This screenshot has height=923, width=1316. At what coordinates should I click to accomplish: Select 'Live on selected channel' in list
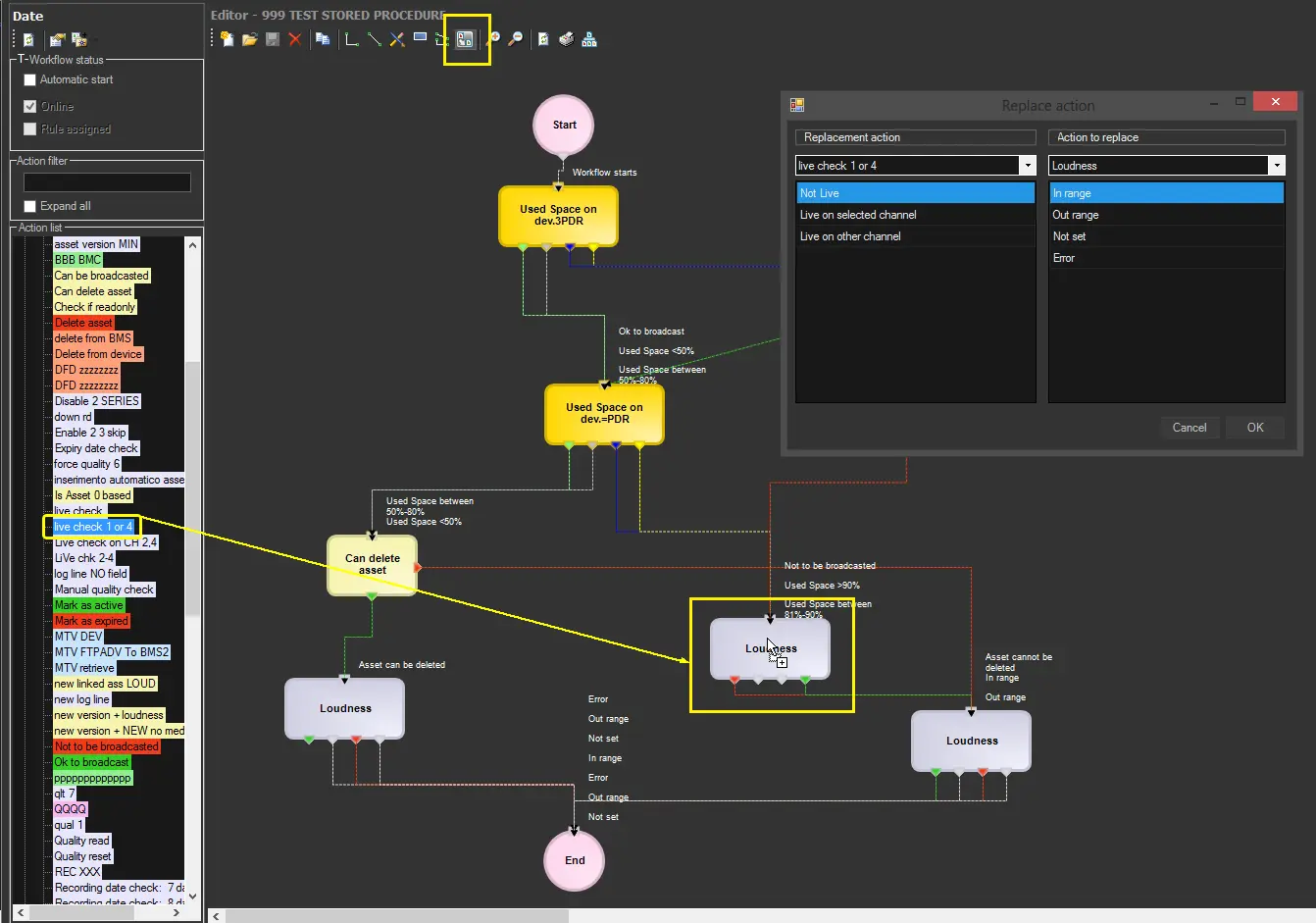pos(858,215)
